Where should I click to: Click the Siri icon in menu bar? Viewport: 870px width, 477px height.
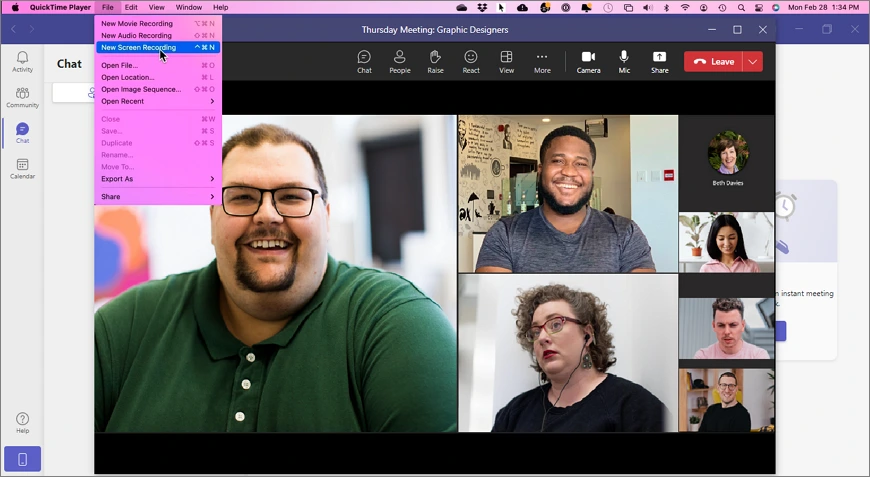(x=776, y=7)
